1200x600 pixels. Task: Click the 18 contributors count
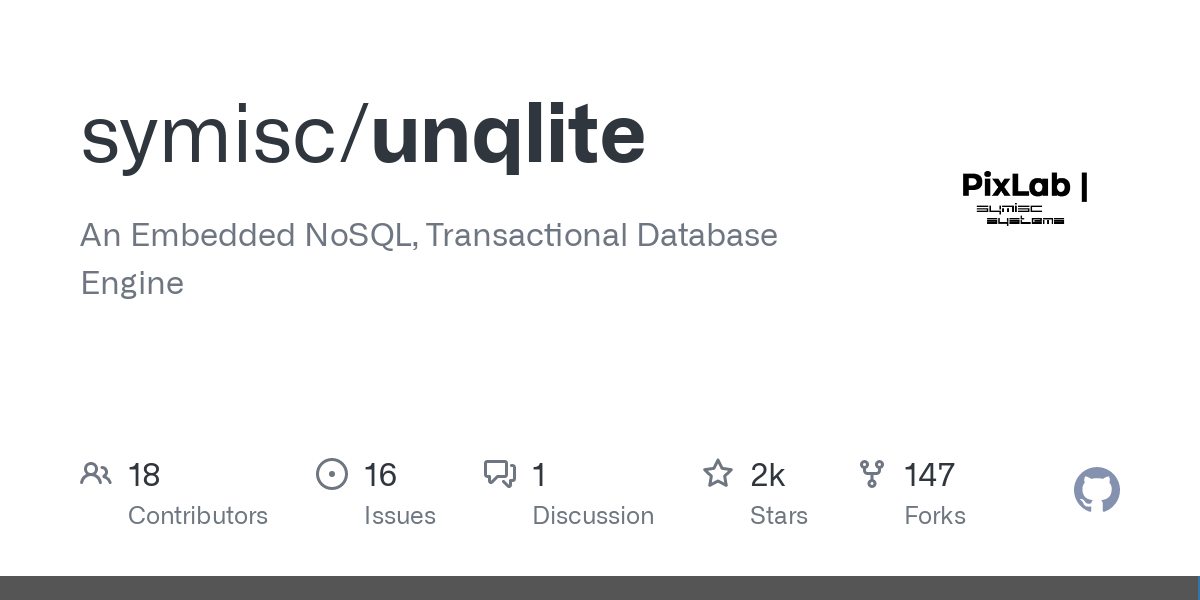(144, 475)
